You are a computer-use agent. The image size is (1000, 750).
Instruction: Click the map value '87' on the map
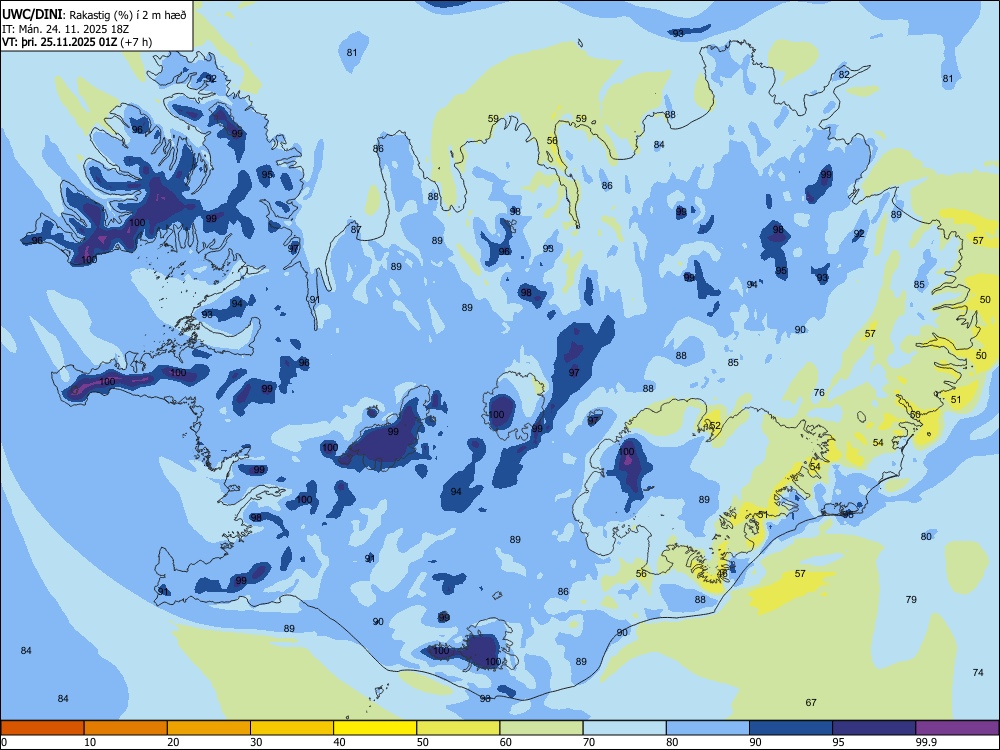tap(356, 229)
